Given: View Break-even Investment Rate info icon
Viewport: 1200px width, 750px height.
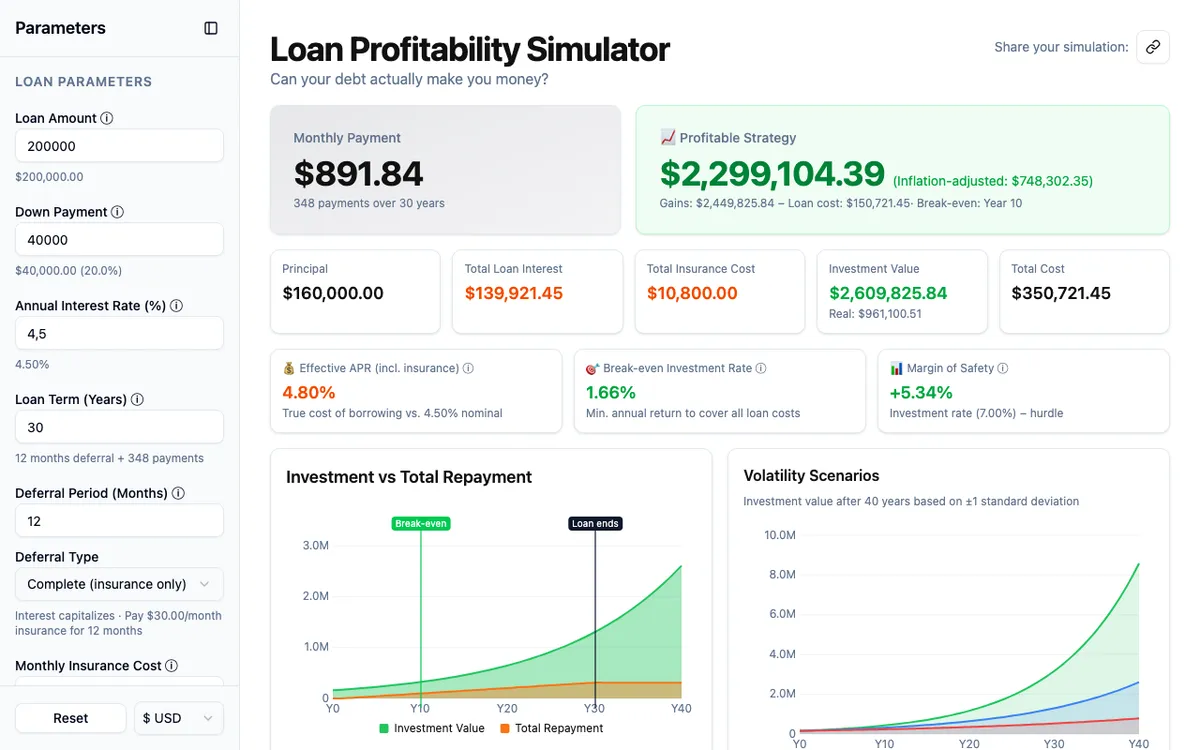Looking at the screenshot, I should (761, 368).
